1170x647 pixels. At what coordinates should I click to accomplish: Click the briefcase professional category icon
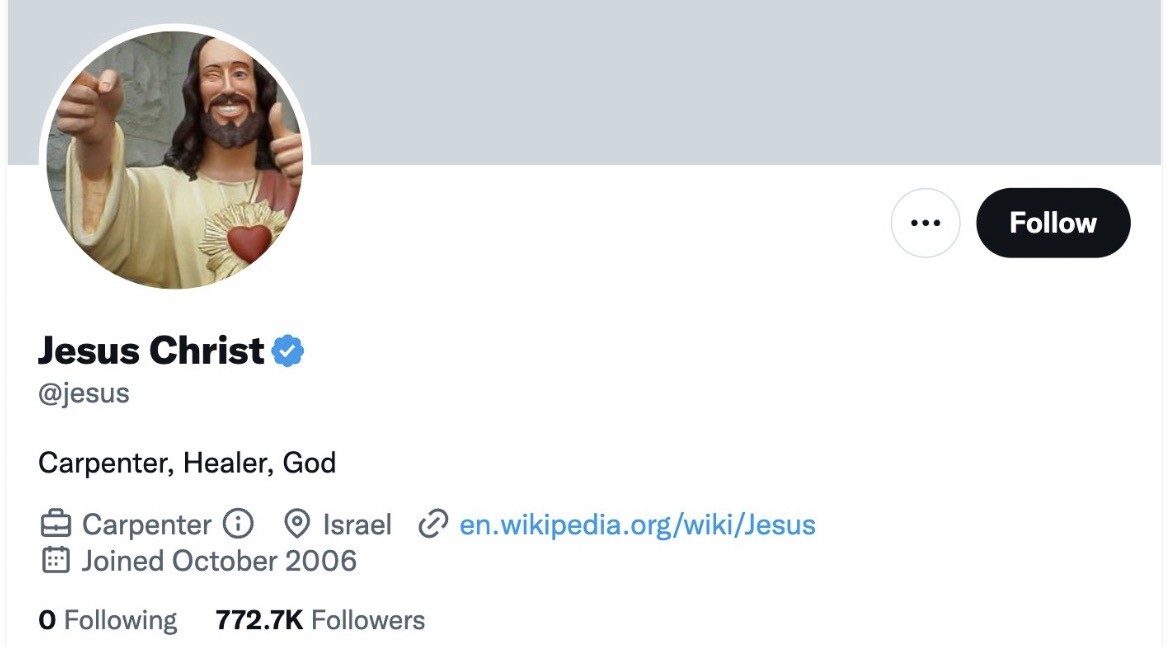point(56,524)
